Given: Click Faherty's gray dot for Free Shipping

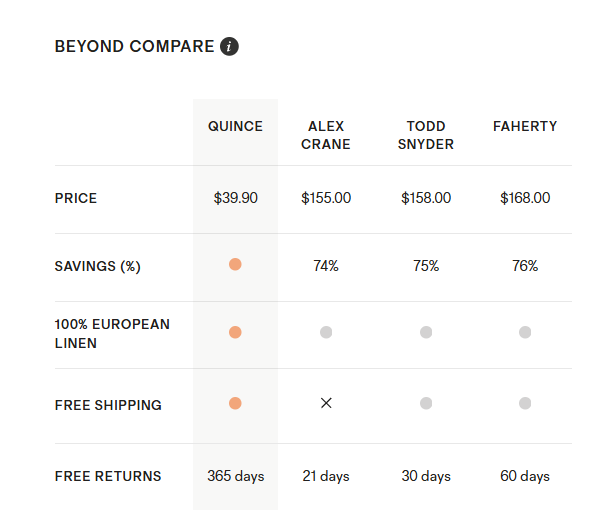Looking at the screenshot, I should click(525, 403).
